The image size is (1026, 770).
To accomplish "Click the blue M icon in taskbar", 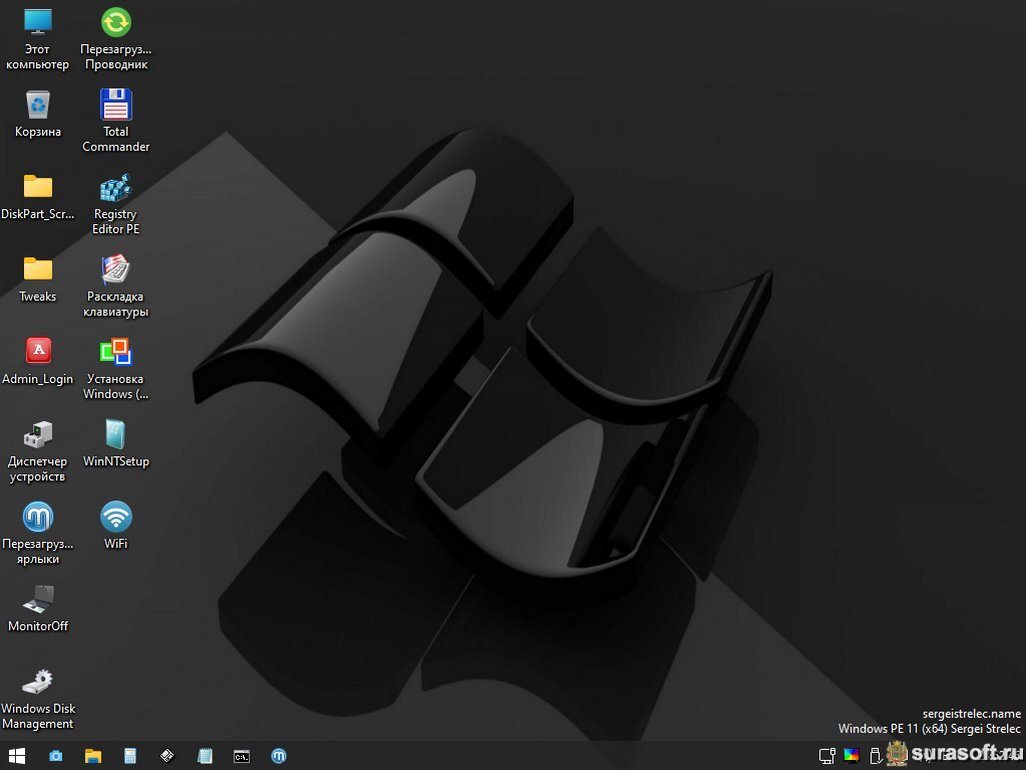I will pos(279,756).
